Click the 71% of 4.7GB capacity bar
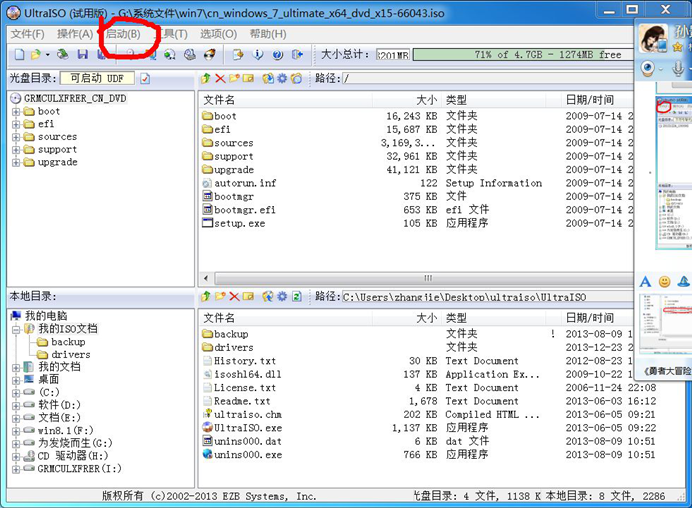This screenshot has width=692, height=508. [523, 55]
